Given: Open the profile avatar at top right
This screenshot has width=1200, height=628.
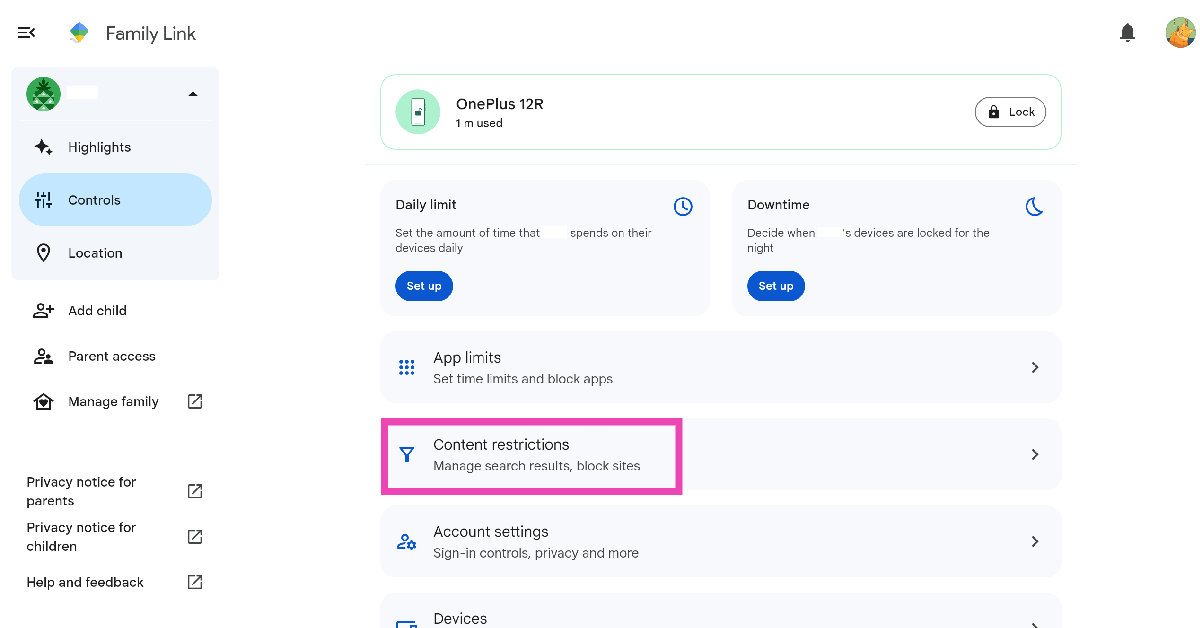Looking at the screenshot, I should (x=1180, y=33).
